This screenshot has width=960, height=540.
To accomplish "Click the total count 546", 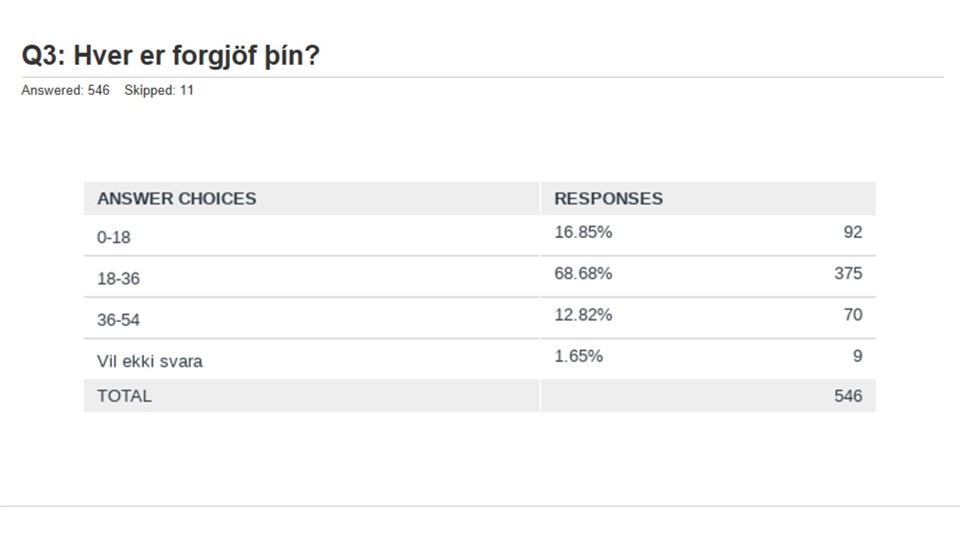I will [849, 396].
